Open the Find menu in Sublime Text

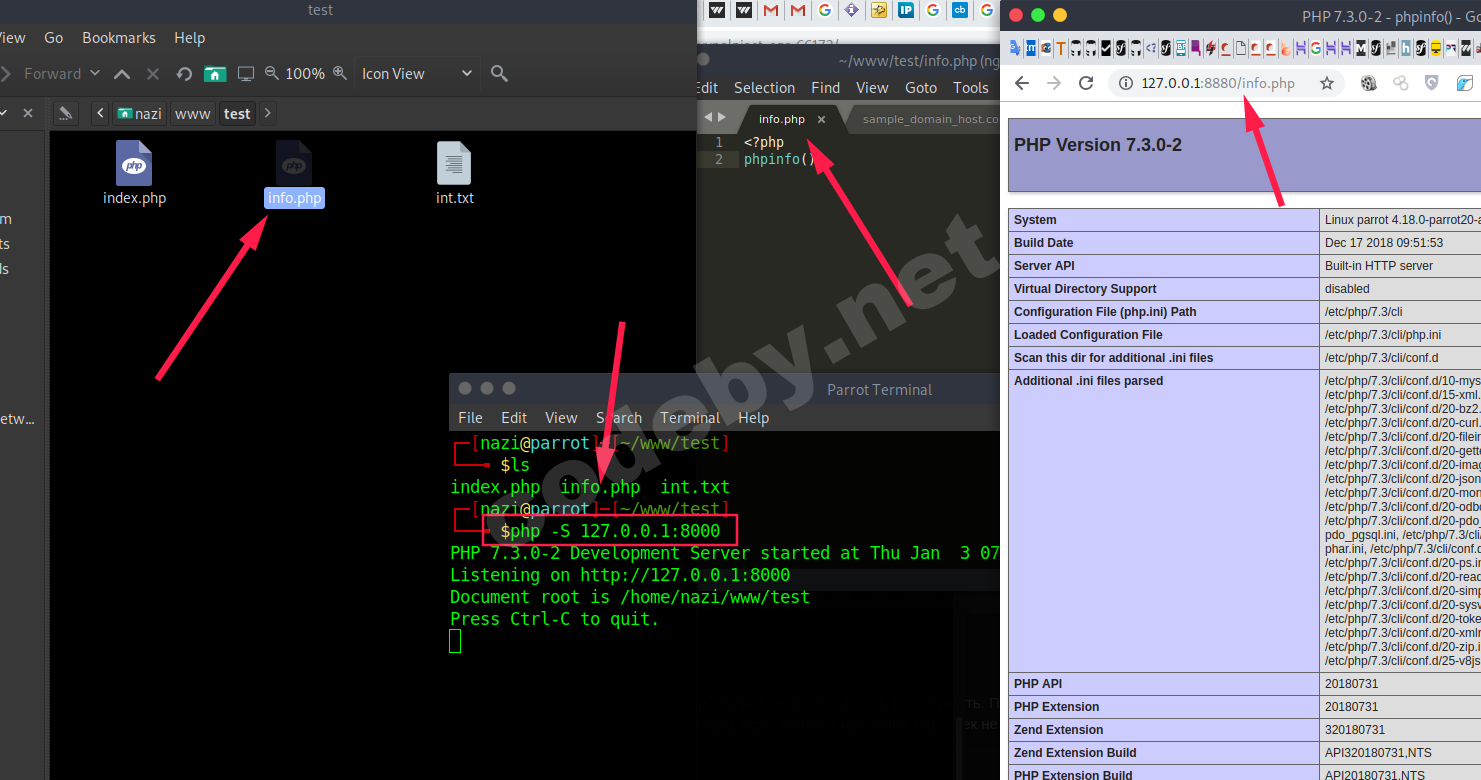tap(825, 88)
